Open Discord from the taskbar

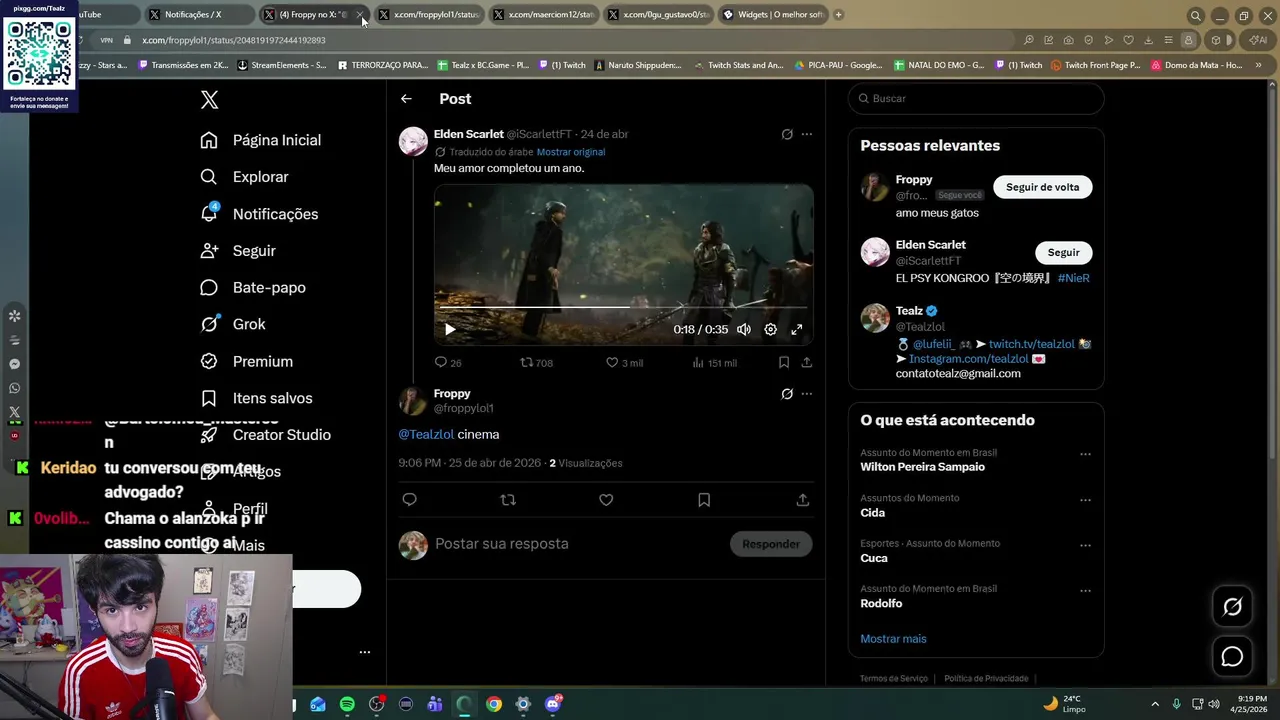pyautogui.click(x=552, y=704)
